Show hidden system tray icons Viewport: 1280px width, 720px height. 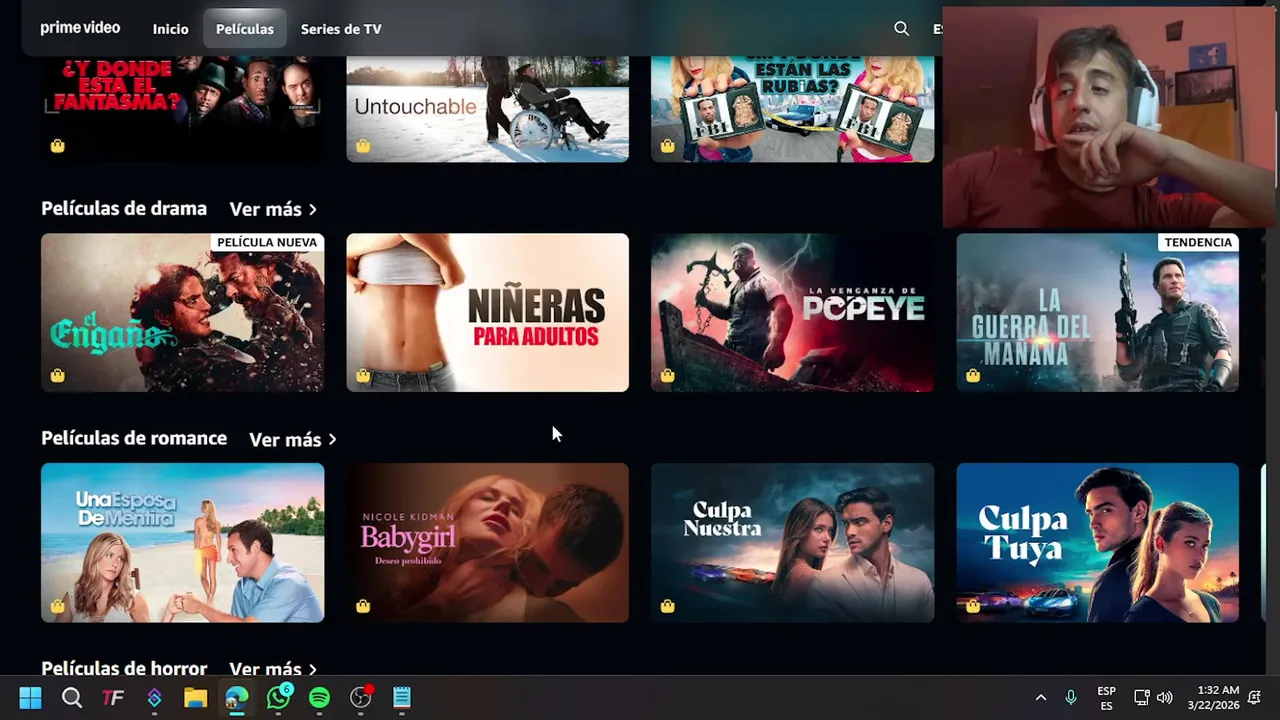(x=1041, y=697)
